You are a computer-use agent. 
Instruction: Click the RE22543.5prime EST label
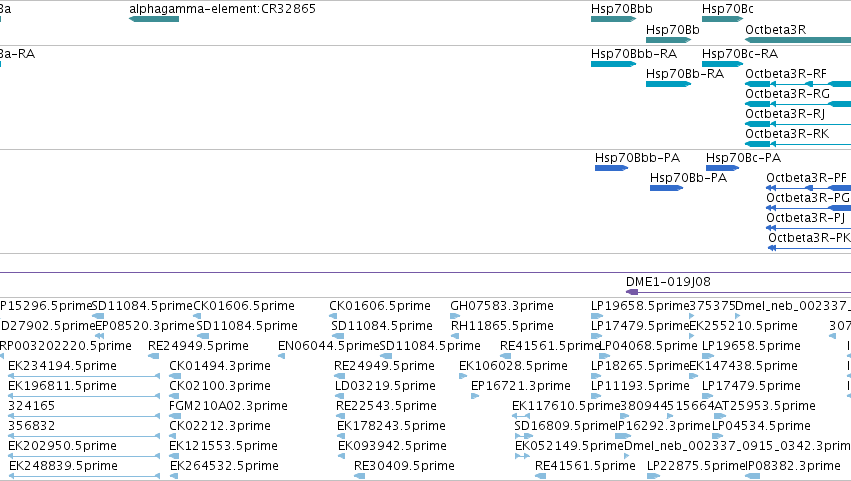tap(386, 406)
